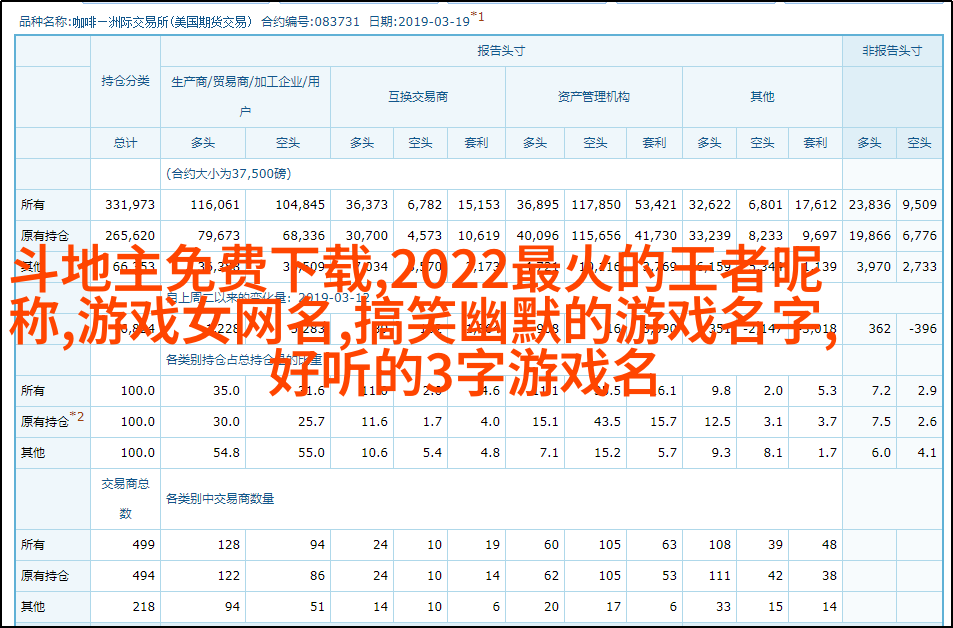The height and width of the screenshot is (628, 953).
Task: Click the 报告头寸 header cell
Action: [501, 51]
